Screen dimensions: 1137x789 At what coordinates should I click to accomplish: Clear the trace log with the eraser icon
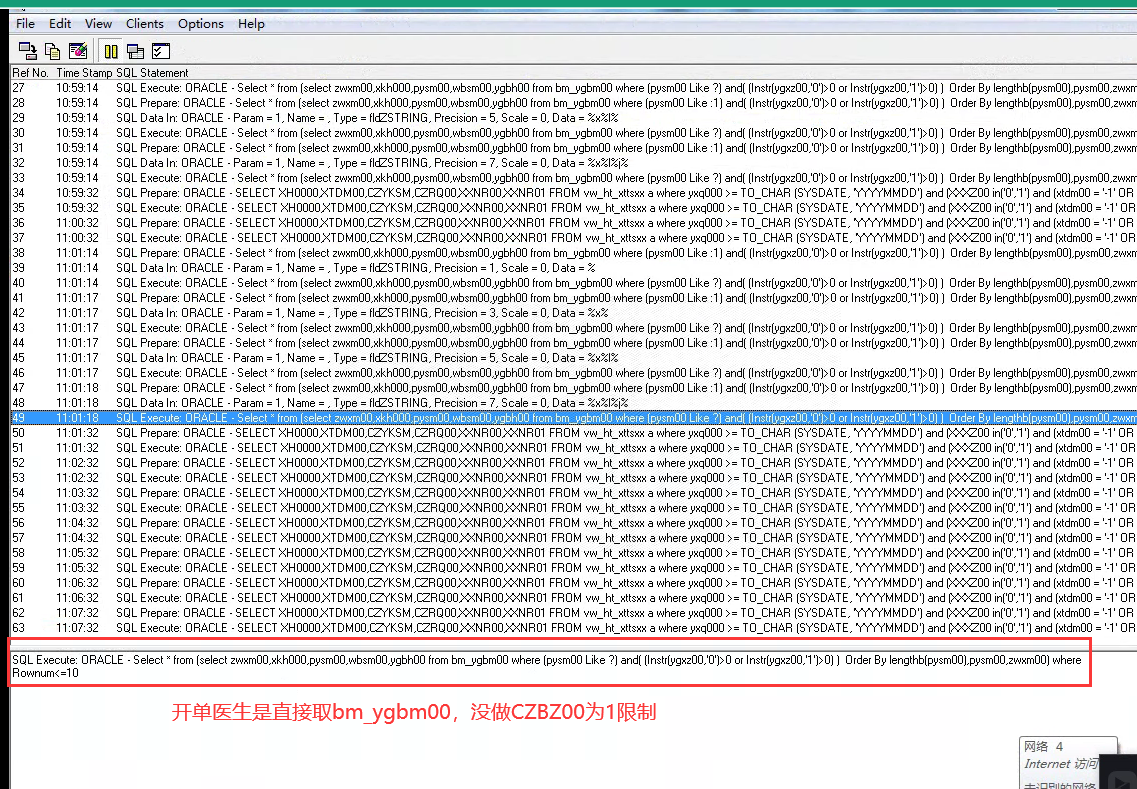pos(78,51)
